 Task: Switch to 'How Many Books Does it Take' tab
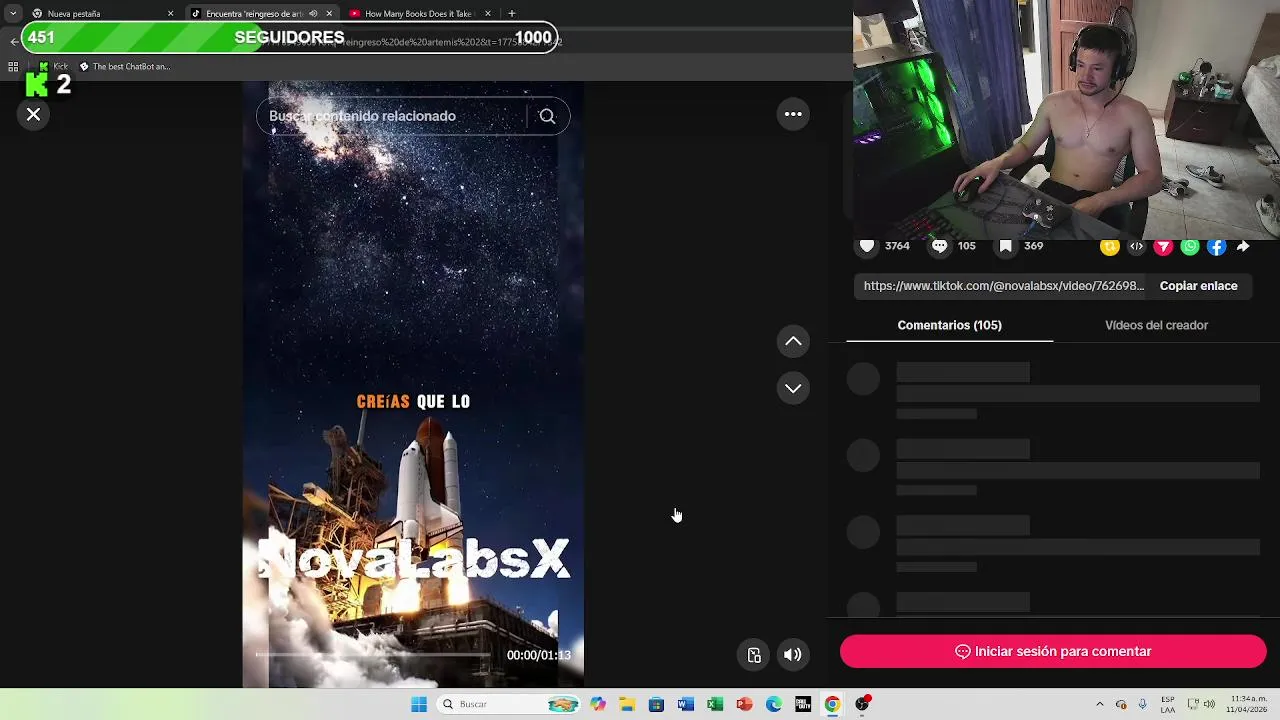click(418, 14)
